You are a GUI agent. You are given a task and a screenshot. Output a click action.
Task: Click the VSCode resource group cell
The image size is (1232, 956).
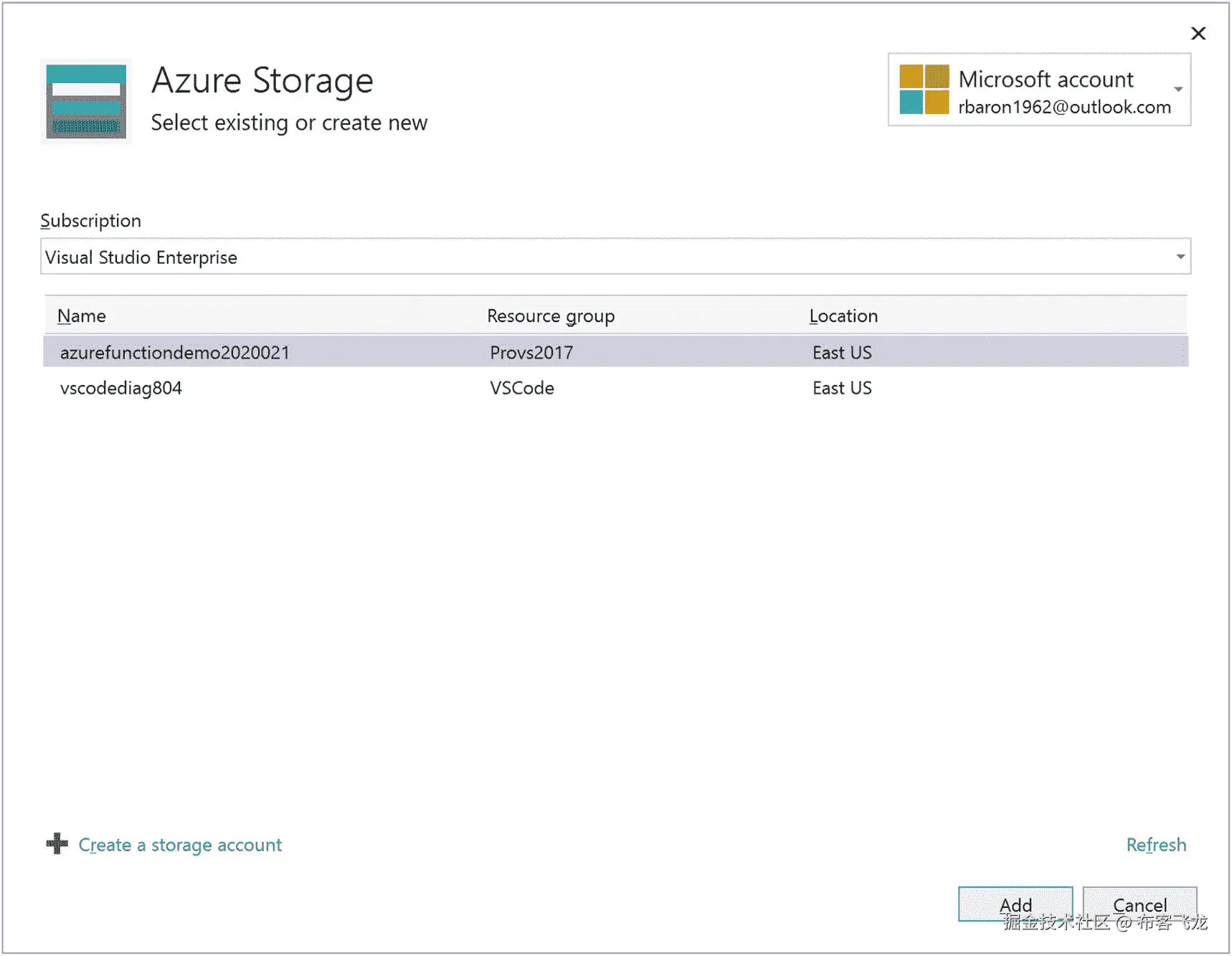tap(522, 389)
